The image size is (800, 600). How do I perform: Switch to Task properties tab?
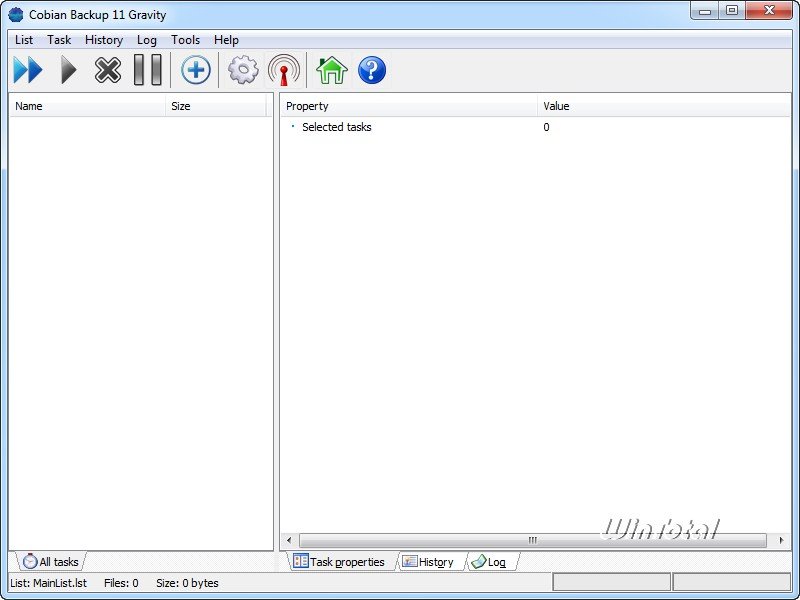339,562
